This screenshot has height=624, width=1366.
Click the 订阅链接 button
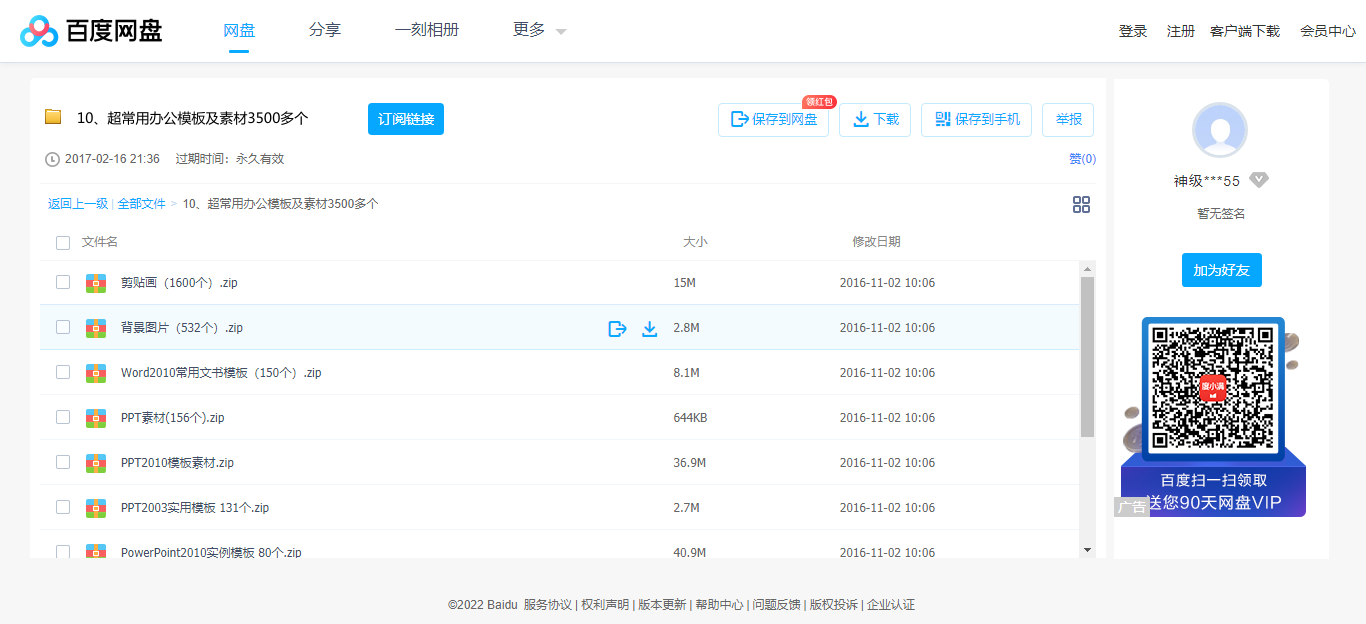405,118
